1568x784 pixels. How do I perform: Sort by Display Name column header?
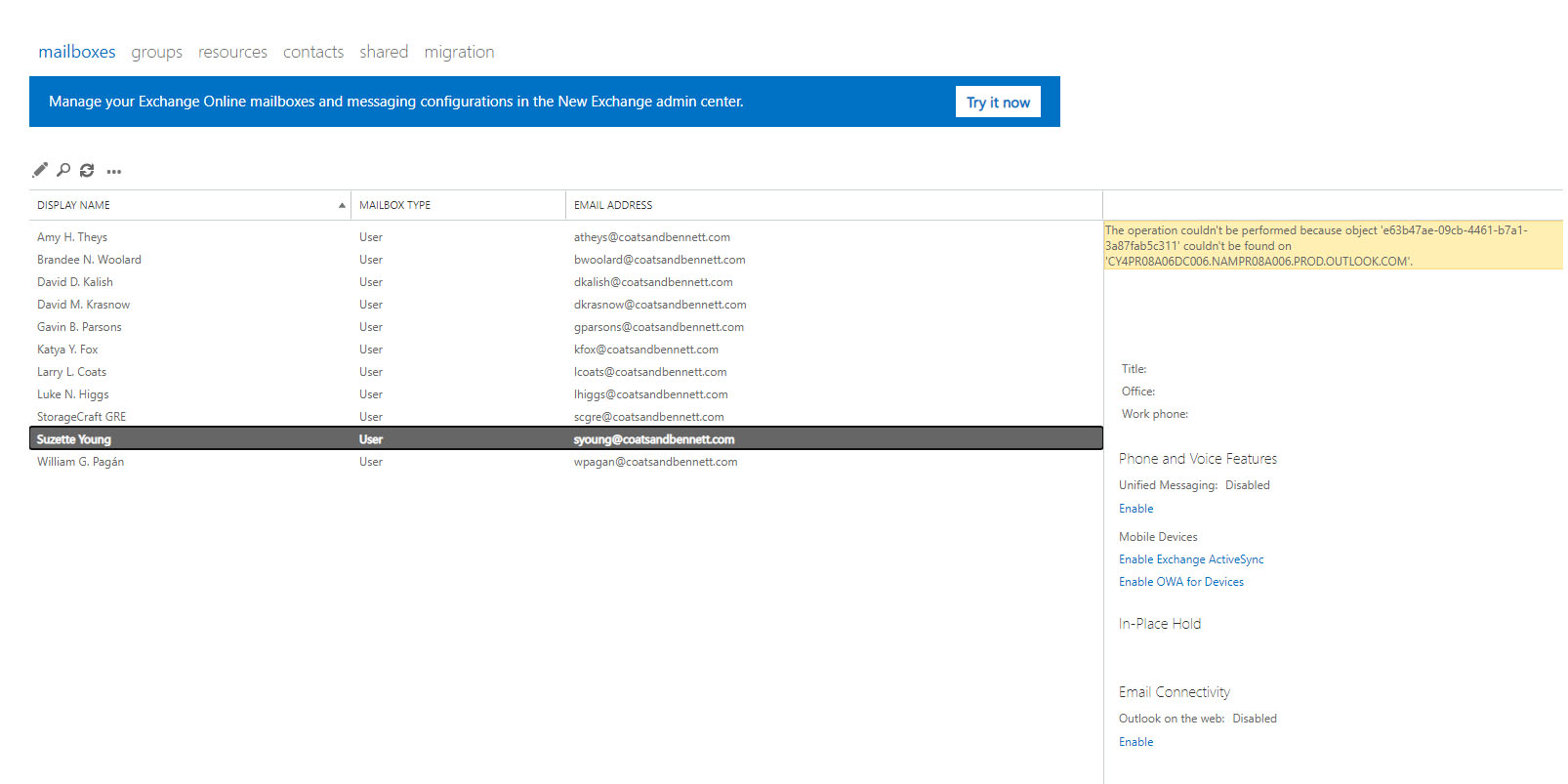pyautogui.click(x=190, y=205)
